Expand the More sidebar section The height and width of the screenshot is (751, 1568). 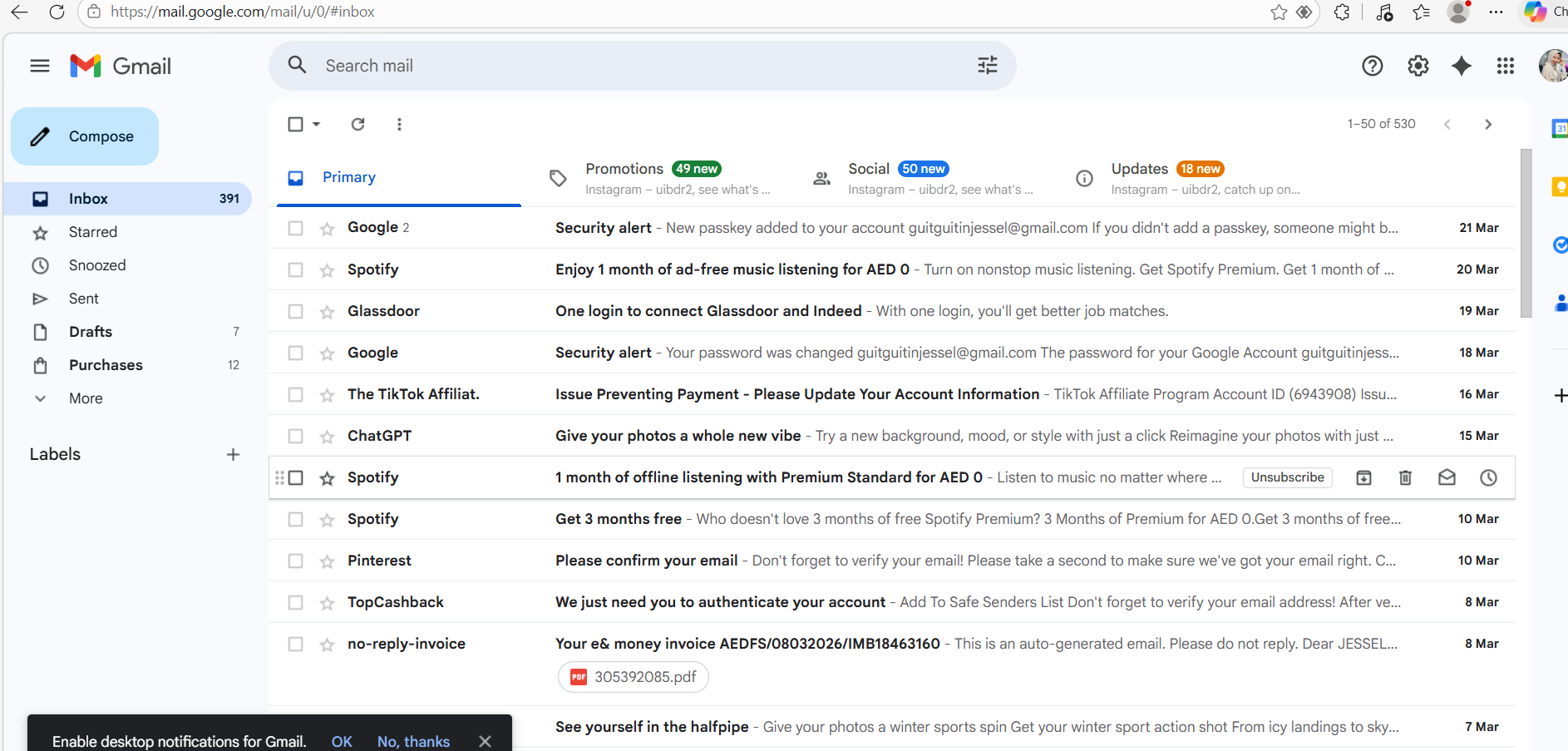(x=85, y=398)
